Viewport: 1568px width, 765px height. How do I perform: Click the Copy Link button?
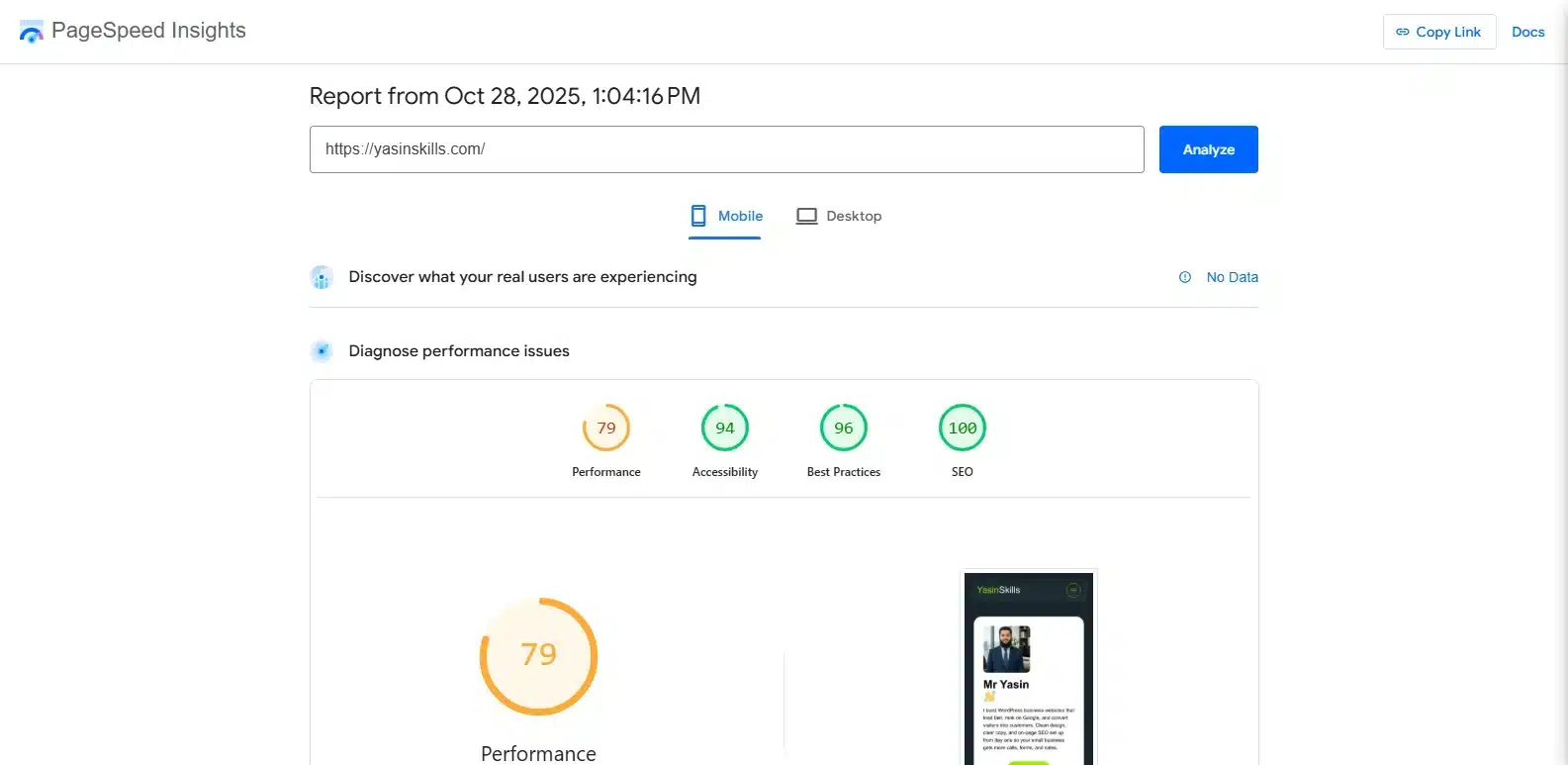click(x=1438, y=32)
